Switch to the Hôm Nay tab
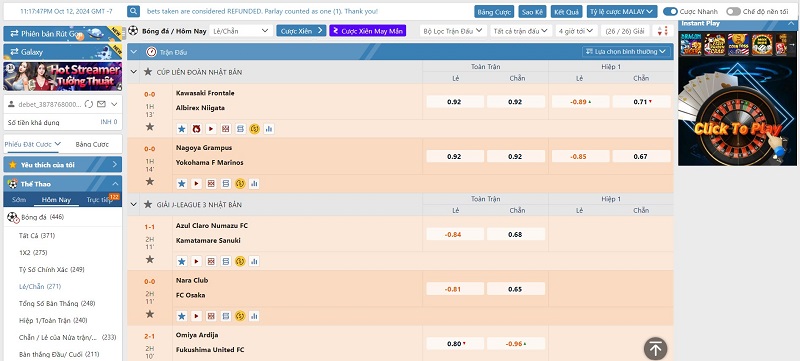800x361 pixels. coord(56,200)
